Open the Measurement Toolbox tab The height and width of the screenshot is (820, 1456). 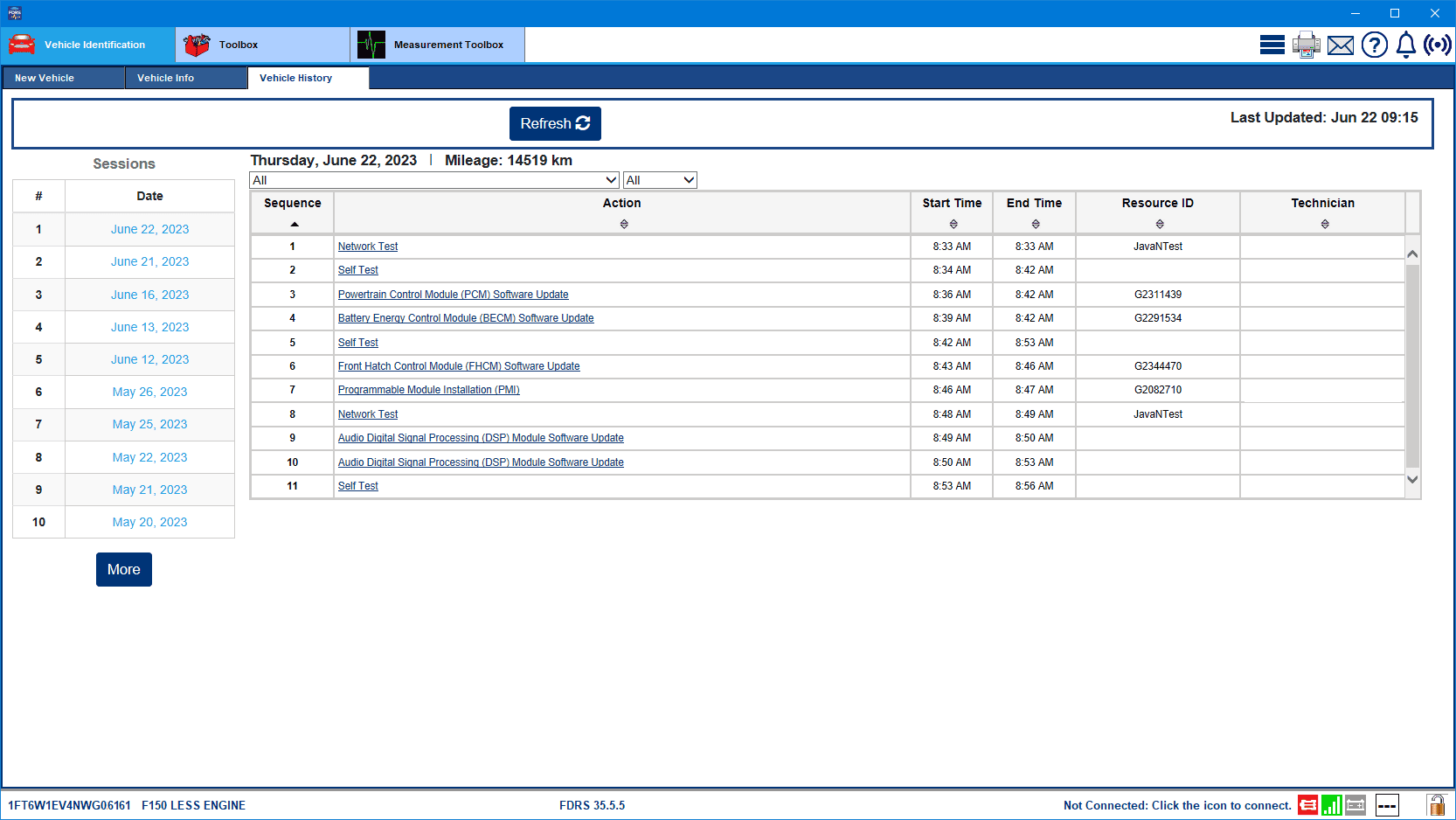437,45
